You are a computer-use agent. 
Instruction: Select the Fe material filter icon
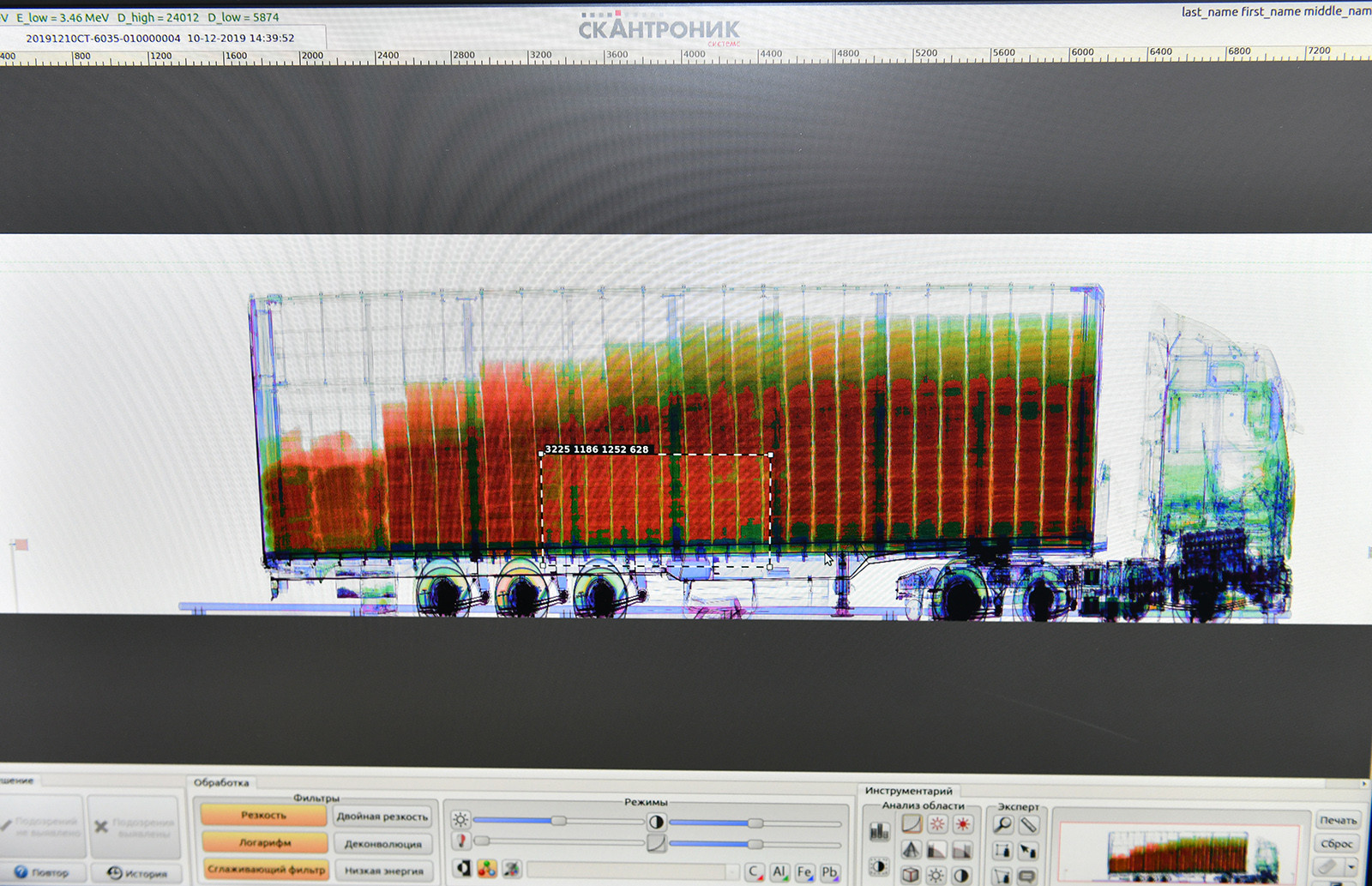(803, 871)
